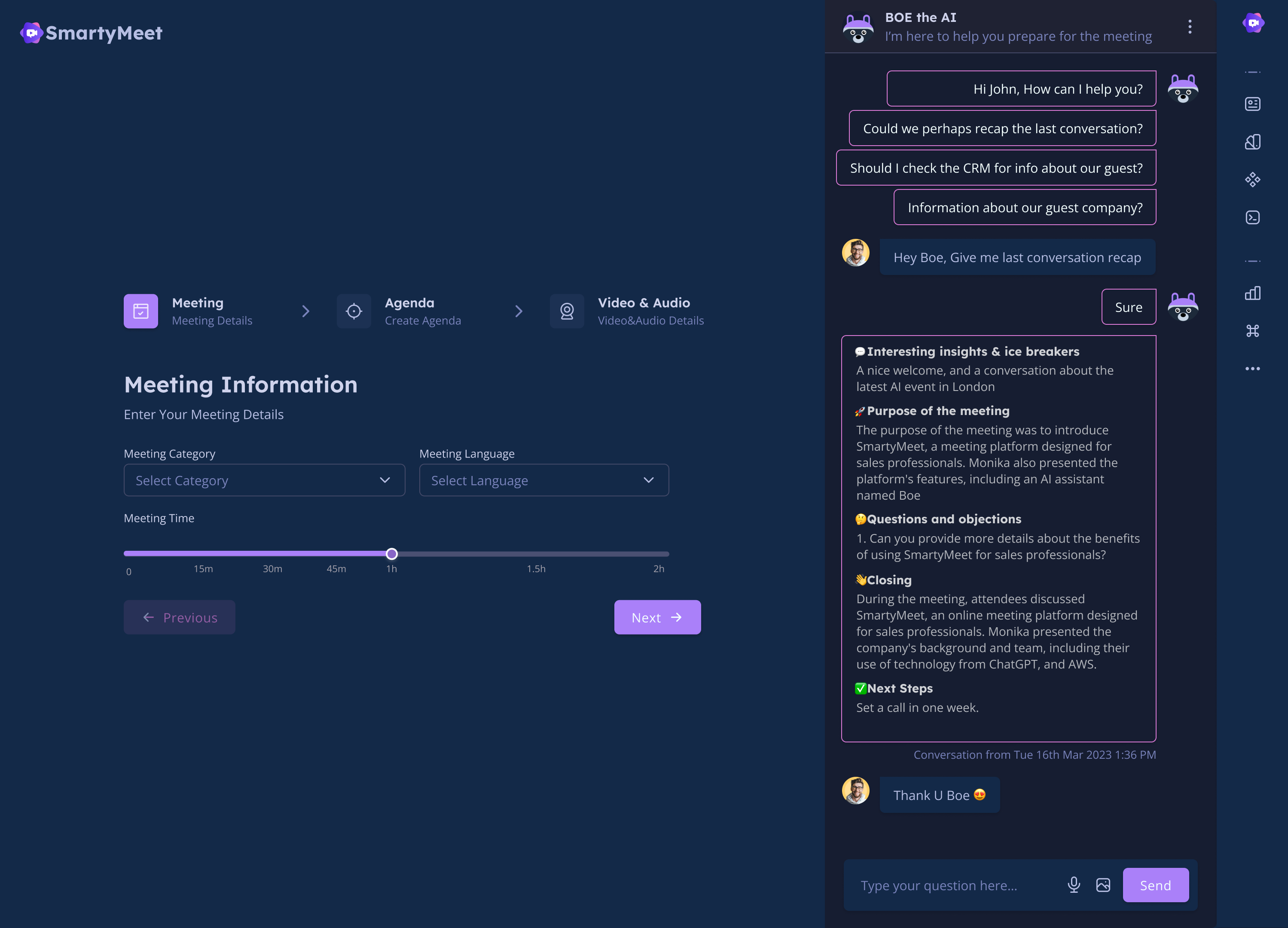Click the Meeting Time slider handle at 1h
Viewport: 1288px width, 928px height.
click(391, 554)
